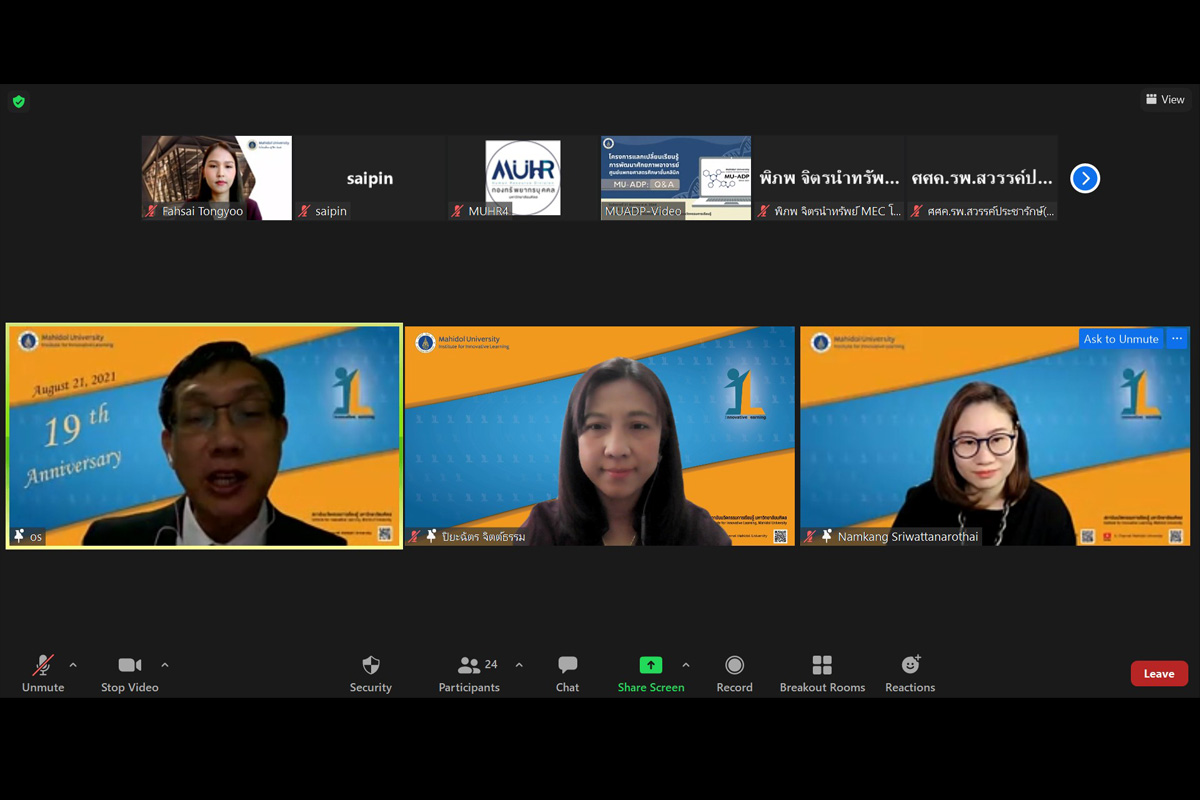Select Fahsai Tongyoo video thumbnail
Screen dimensions: 1200x800
[216, 177]
